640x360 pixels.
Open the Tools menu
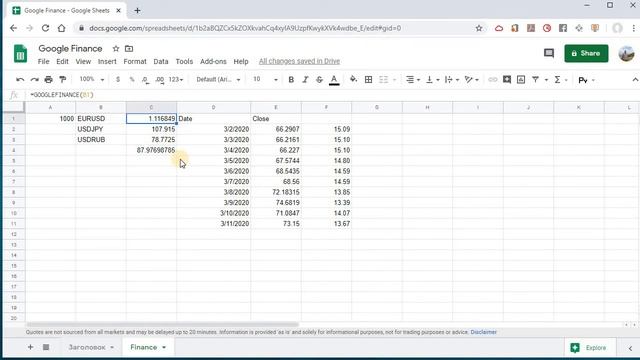pos(184,61)
